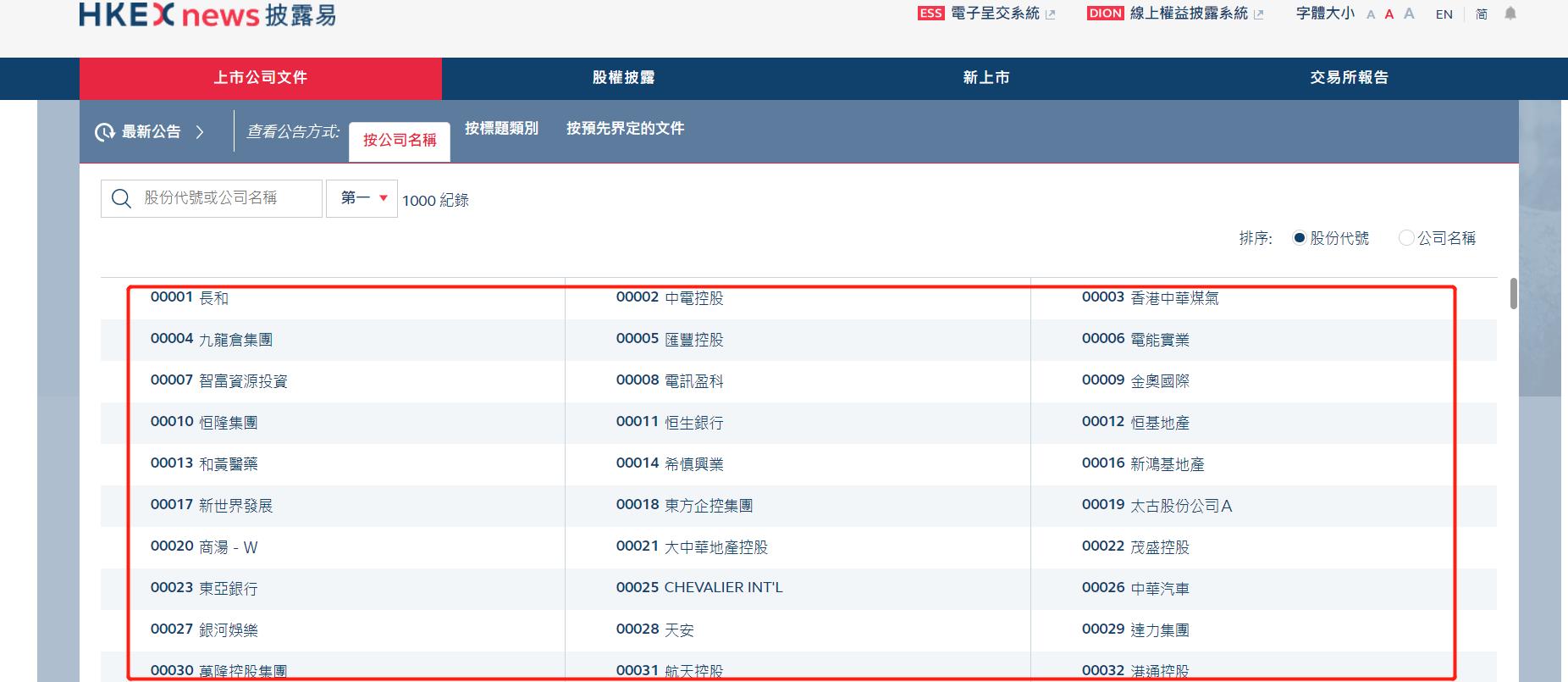
Task: Select the largest font size A
Action: point(1409,14)
